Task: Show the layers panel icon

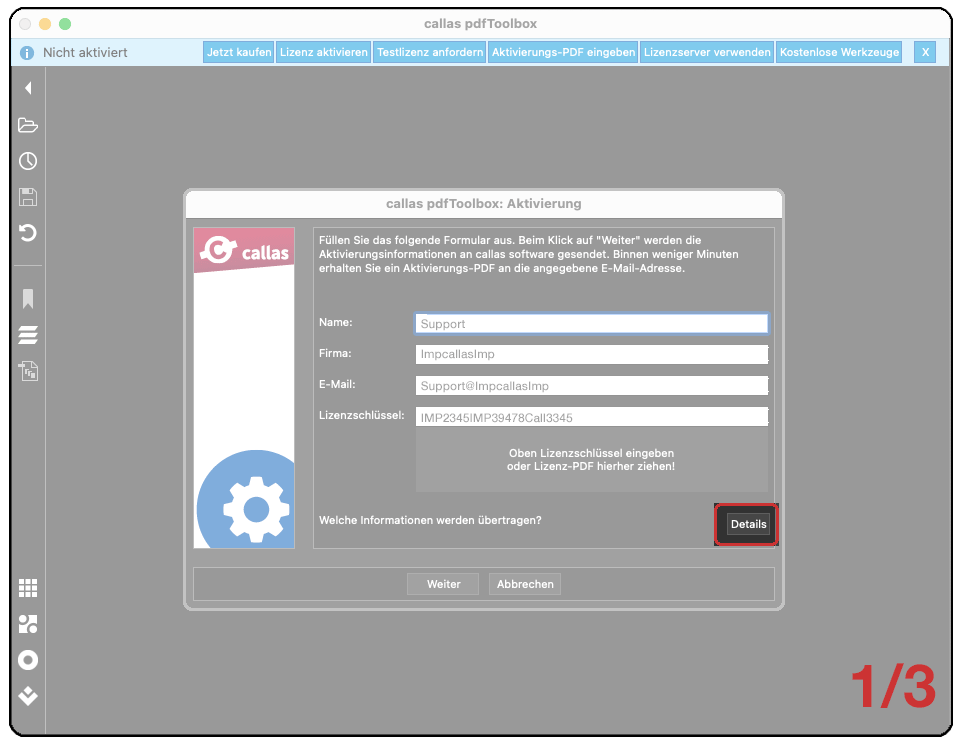Action: pos(28,335)
